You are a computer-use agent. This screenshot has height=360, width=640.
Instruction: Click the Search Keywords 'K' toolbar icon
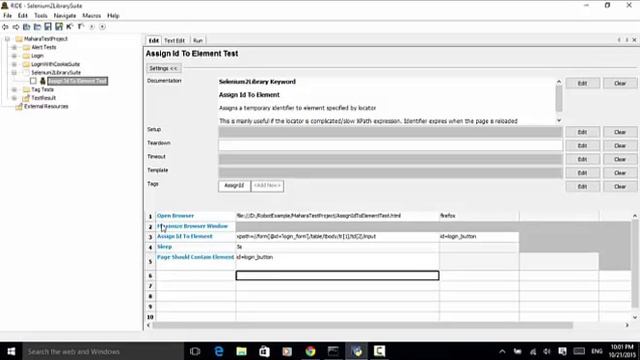click(69, 27)
